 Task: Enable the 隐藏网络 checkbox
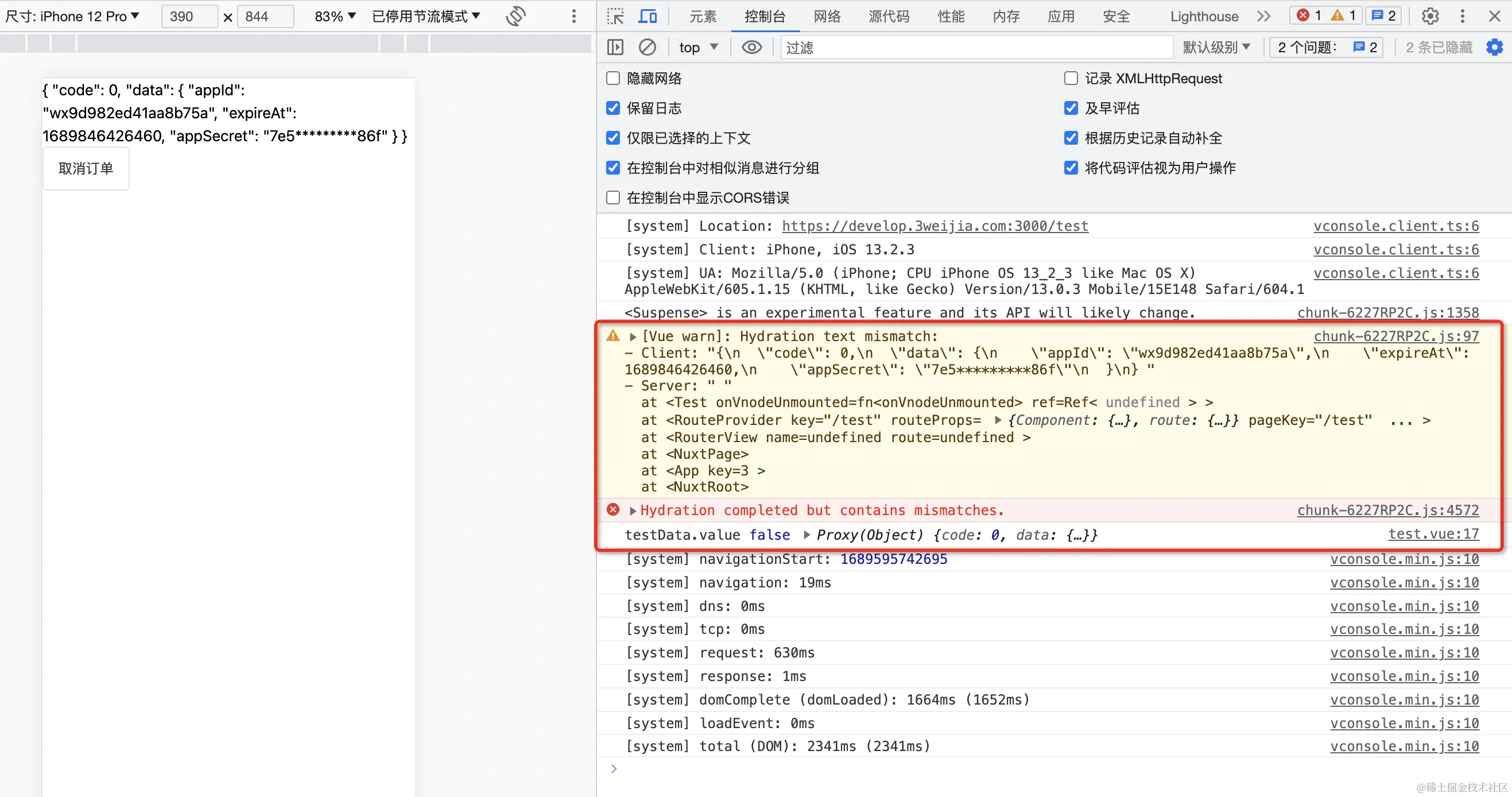(613, 78)
